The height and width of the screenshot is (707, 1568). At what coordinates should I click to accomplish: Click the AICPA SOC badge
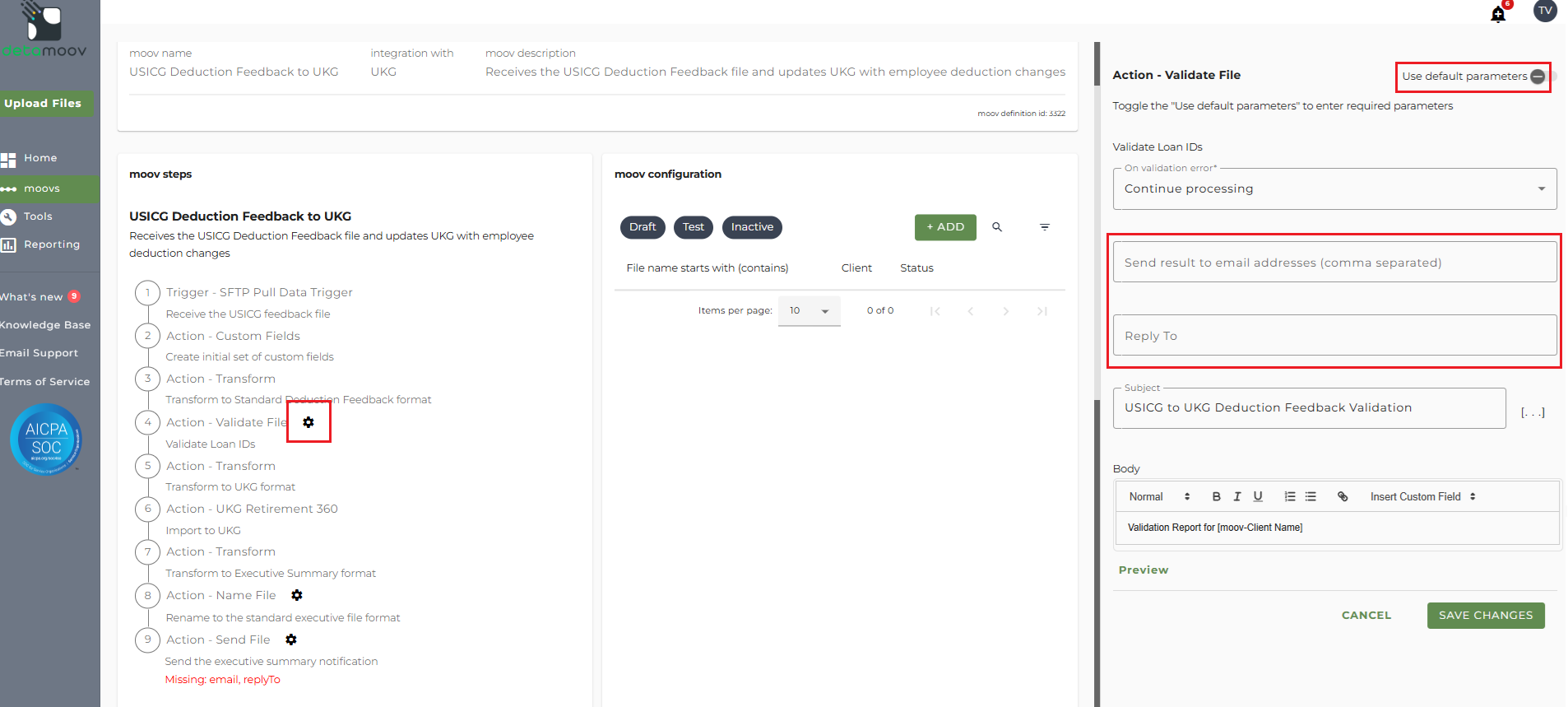[x=46, y=439]
